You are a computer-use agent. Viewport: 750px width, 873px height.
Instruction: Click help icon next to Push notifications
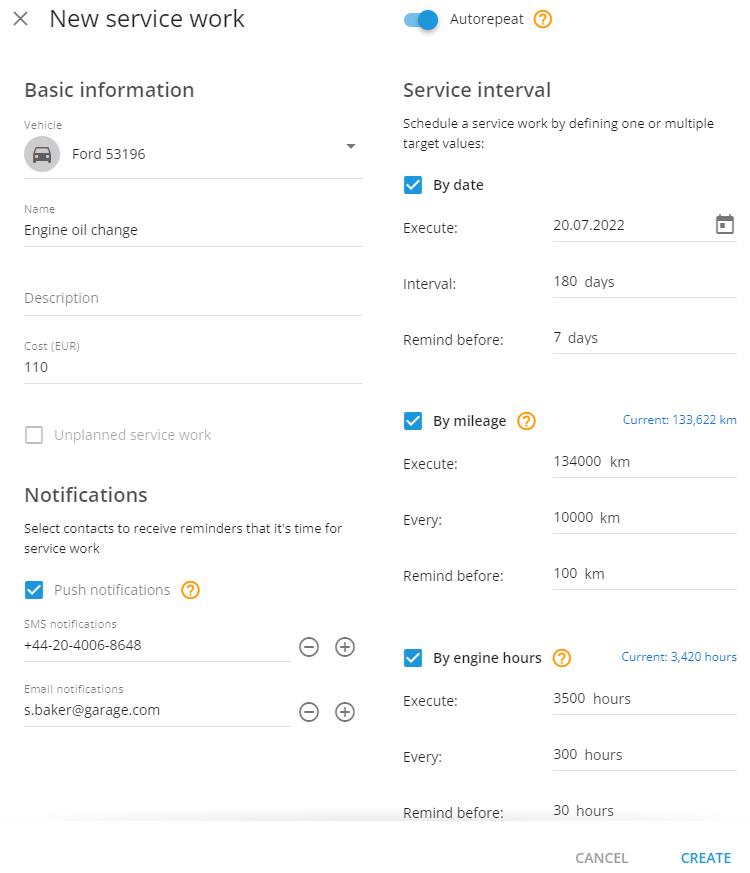pyautogui.click(x=191, y=590)
